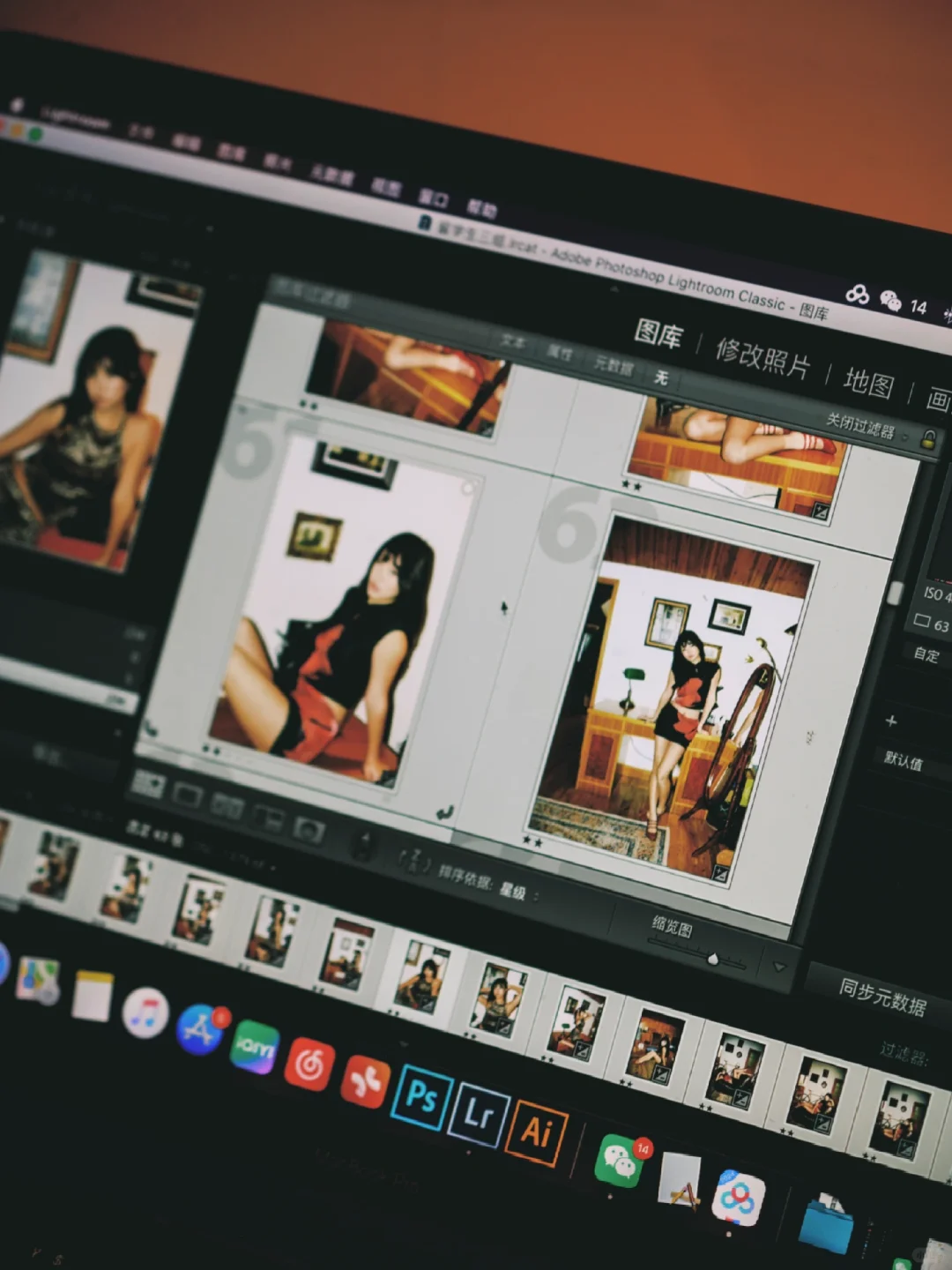
Task: Open Maps from the Dock
Action: click(x=36, y=980)
